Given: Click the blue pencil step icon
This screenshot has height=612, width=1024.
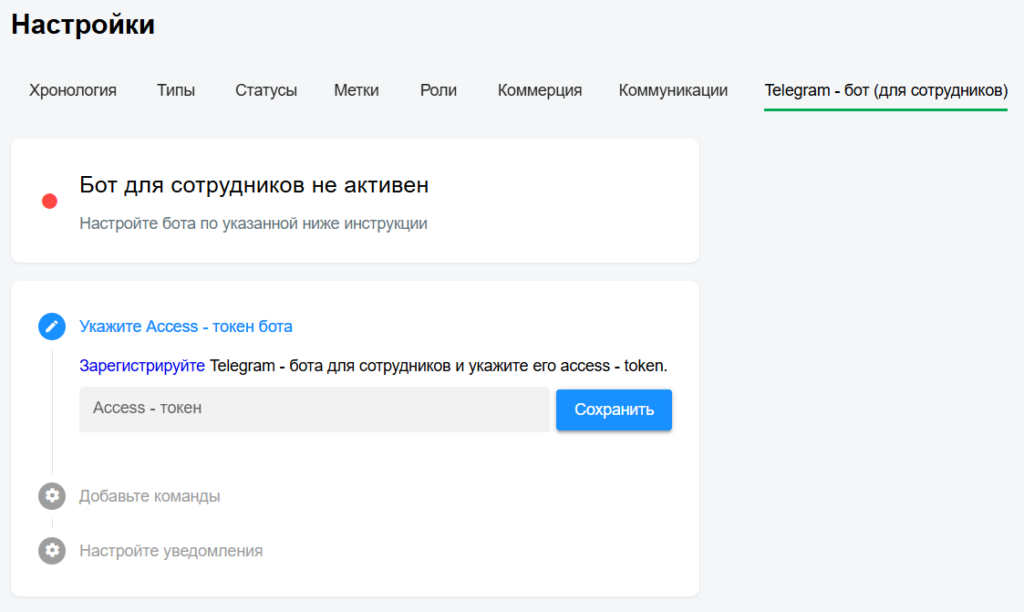Looking at the screenshot, I should (x=52, y=326).
